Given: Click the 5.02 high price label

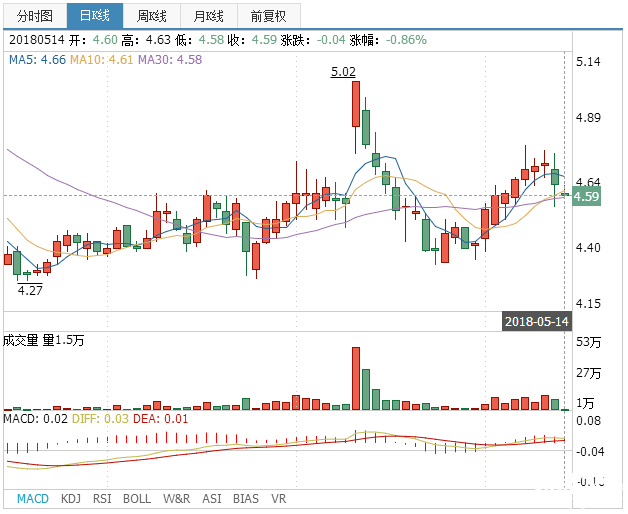Looking at the screenshot, I should coord(343,72).
